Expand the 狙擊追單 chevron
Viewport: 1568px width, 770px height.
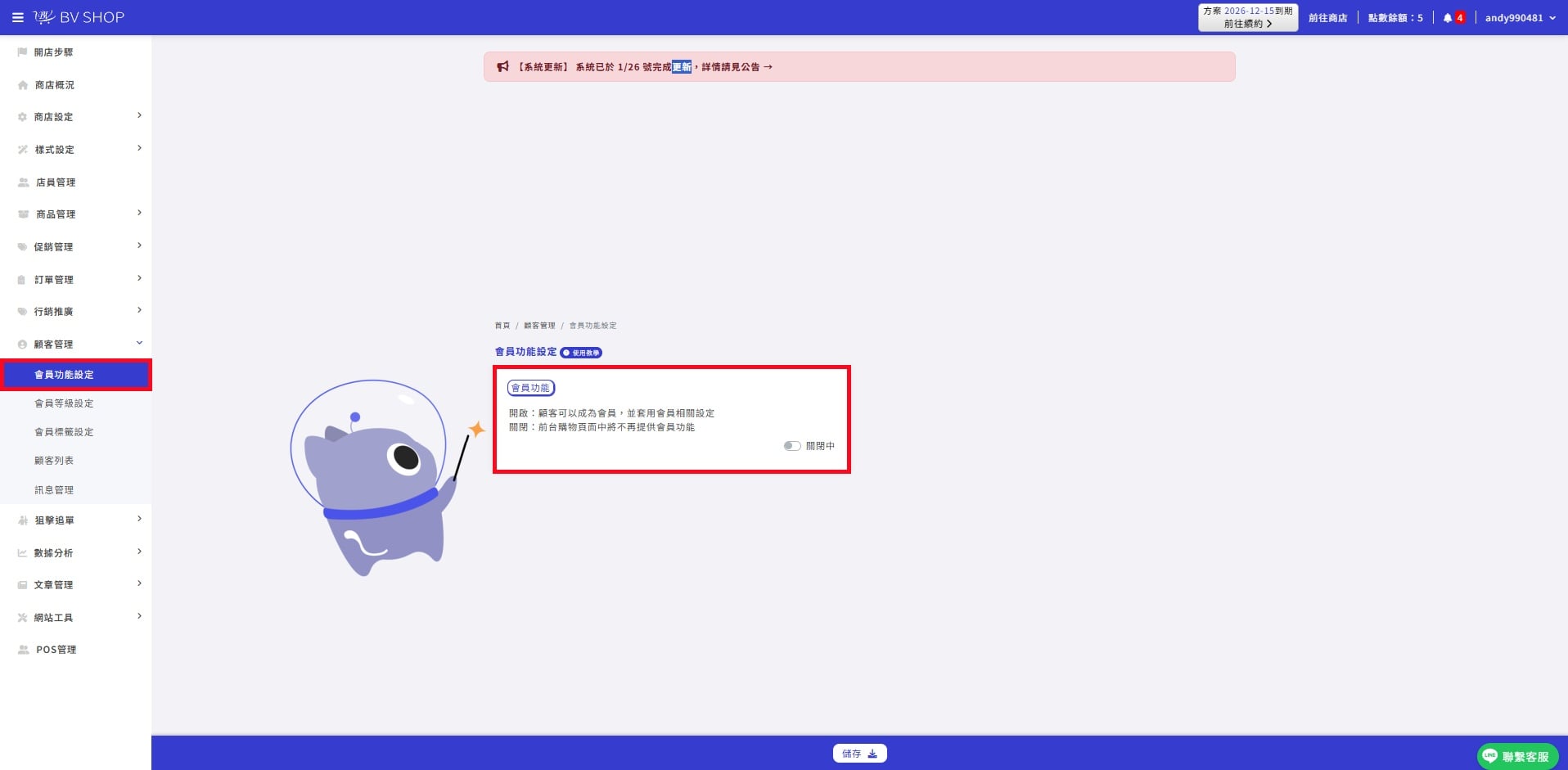point(139,519)
